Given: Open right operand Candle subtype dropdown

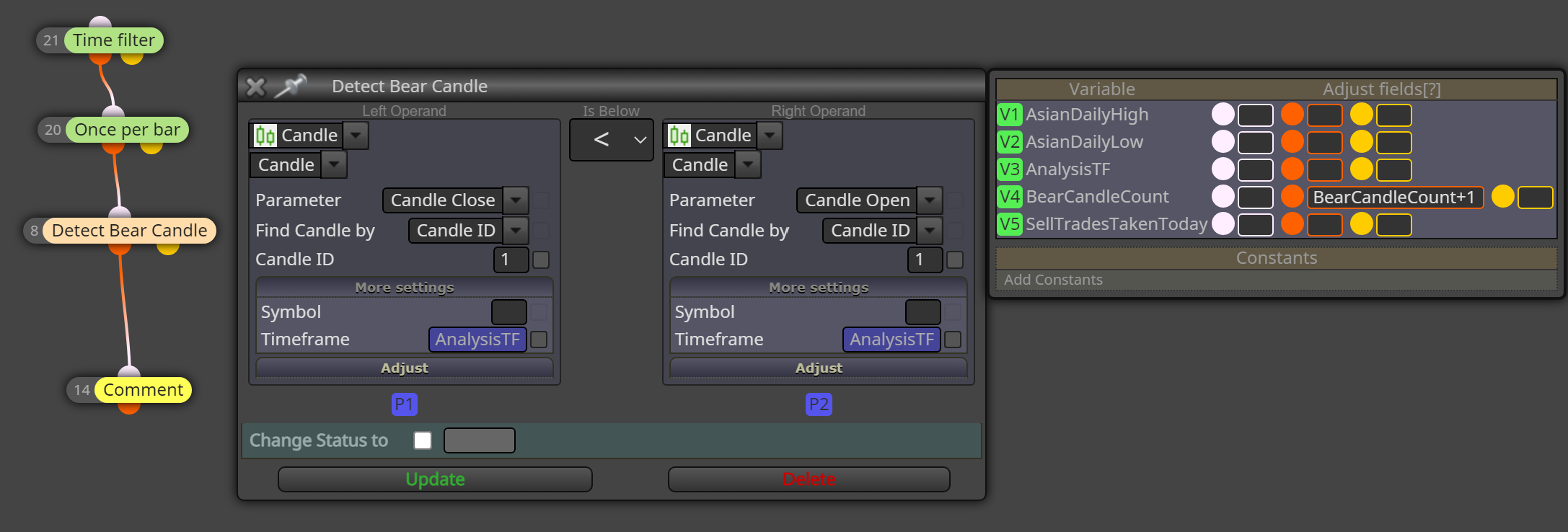Looking at the screenshot, I should (747, 165).
